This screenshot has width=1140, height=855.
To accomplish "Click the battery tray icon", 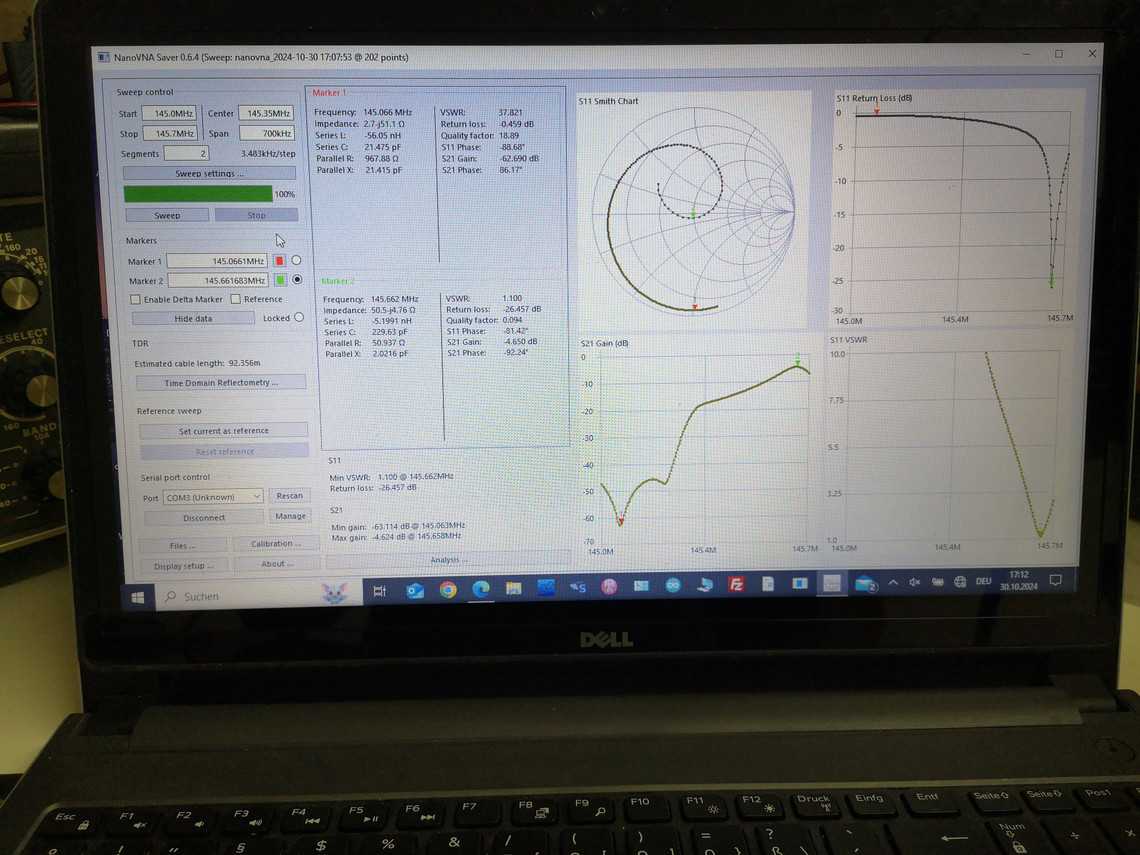I will pos(938,582).
